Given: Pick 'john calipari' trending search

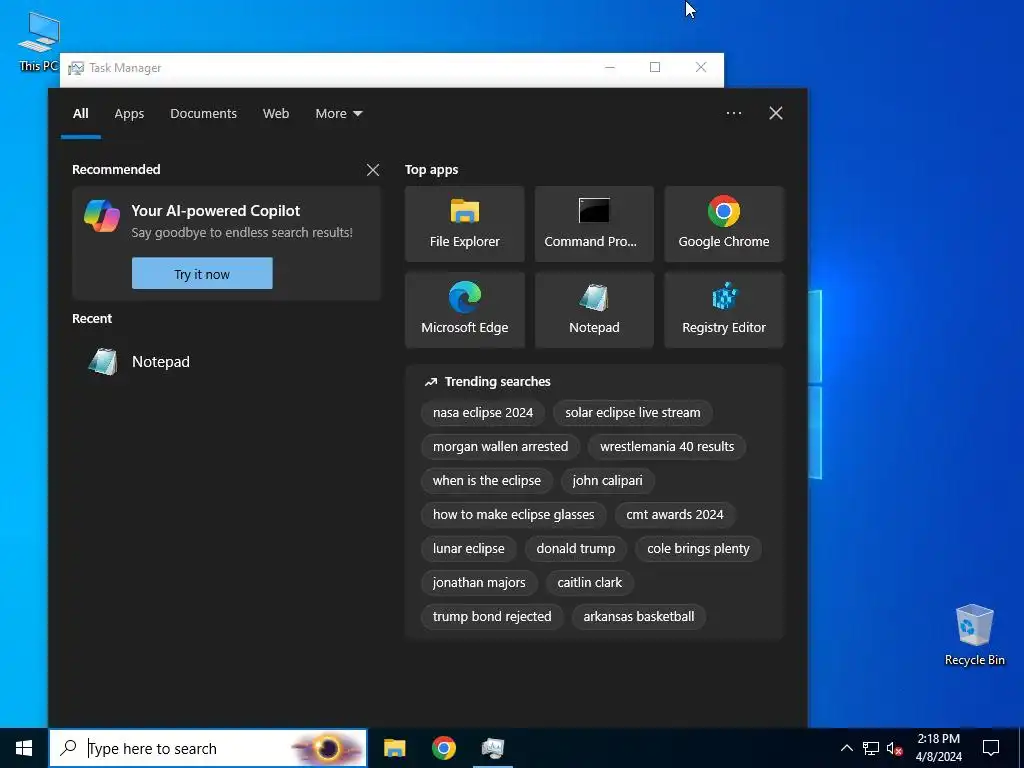Looking at the screenshot, I should click(607, 481).
